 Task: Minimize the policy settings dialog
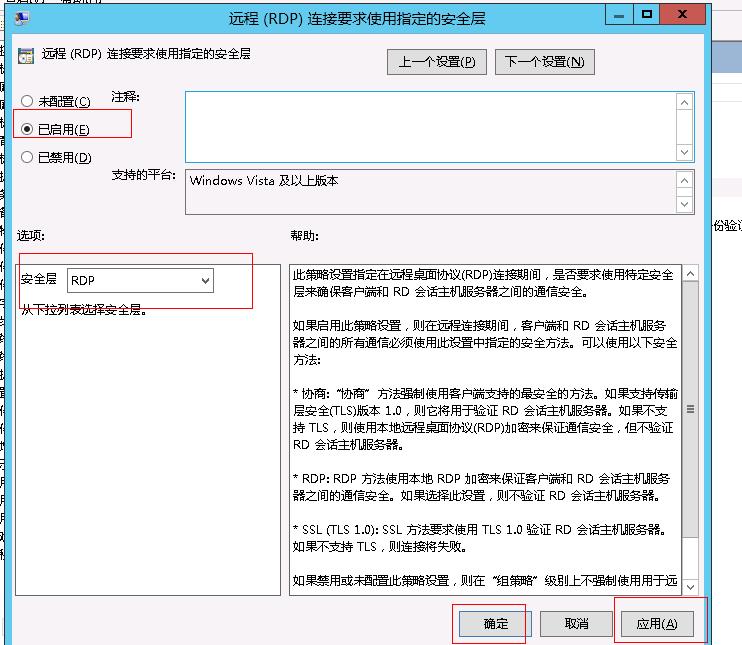pos(619,15)
